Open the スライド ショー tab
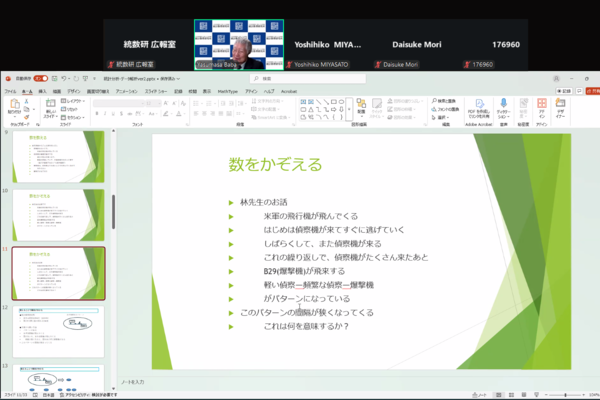Image resolution: width=600 pixels, height=400 pixels. coord(156,91)
